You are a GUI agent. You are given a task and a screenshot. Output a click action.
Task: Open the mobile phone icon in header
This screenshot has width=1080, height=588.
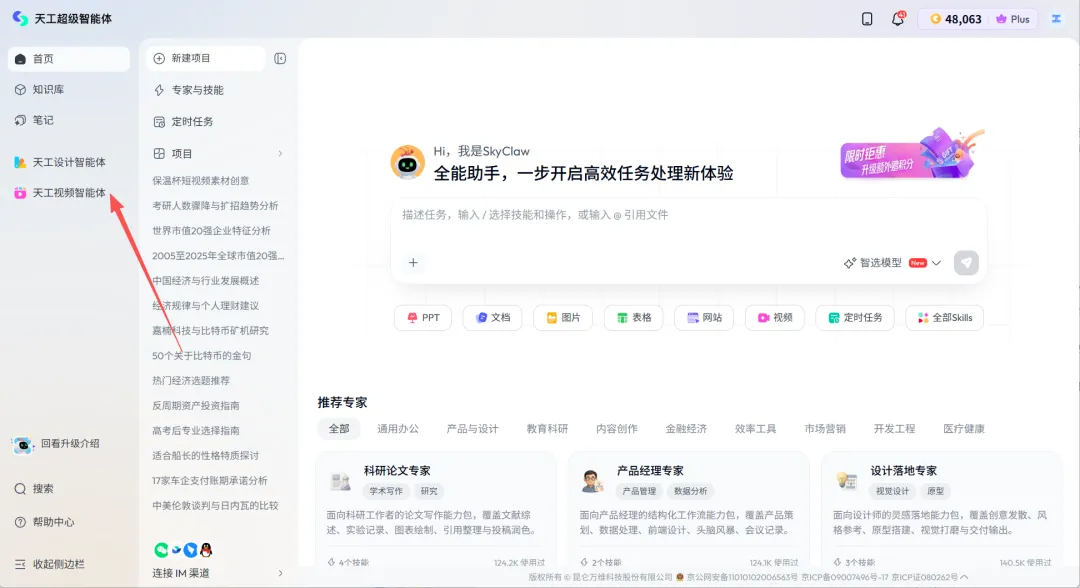pyautogui.click(x=867, y=19)
